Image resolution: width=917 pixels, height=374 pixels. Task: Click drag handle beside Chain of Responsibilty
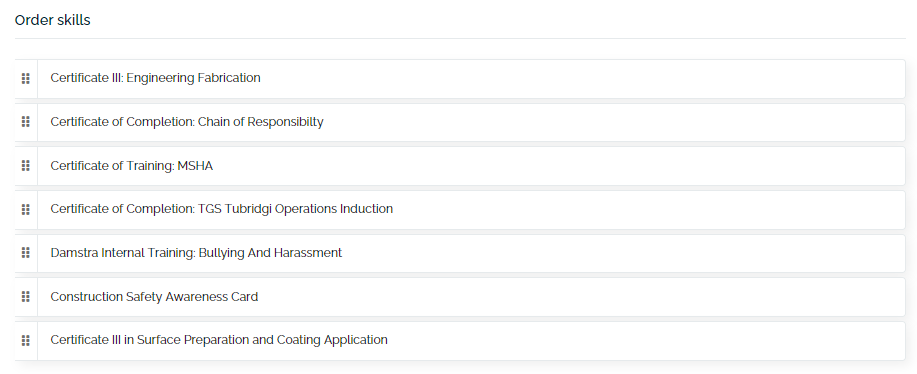coord(26,122)
